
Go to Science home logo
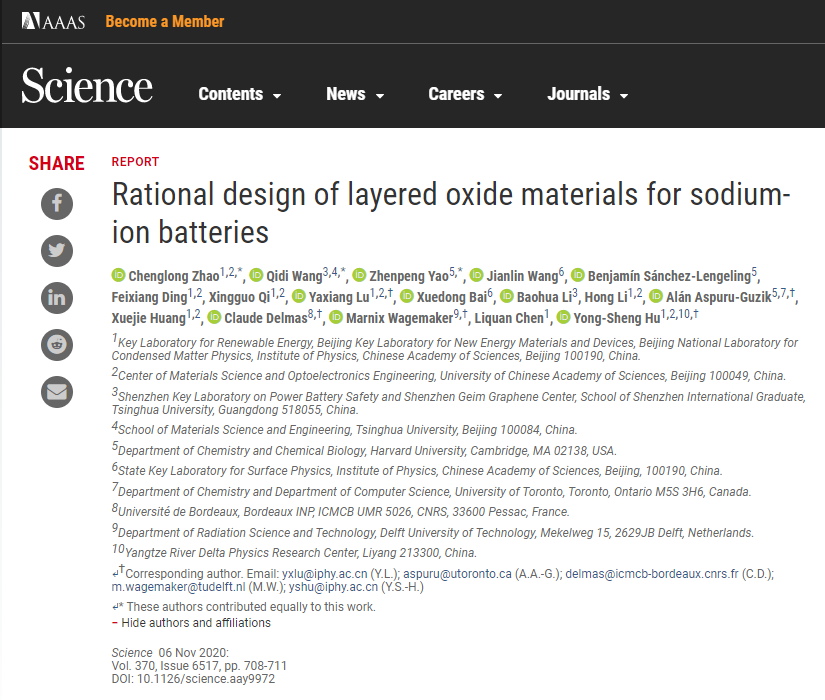[87, 88]
